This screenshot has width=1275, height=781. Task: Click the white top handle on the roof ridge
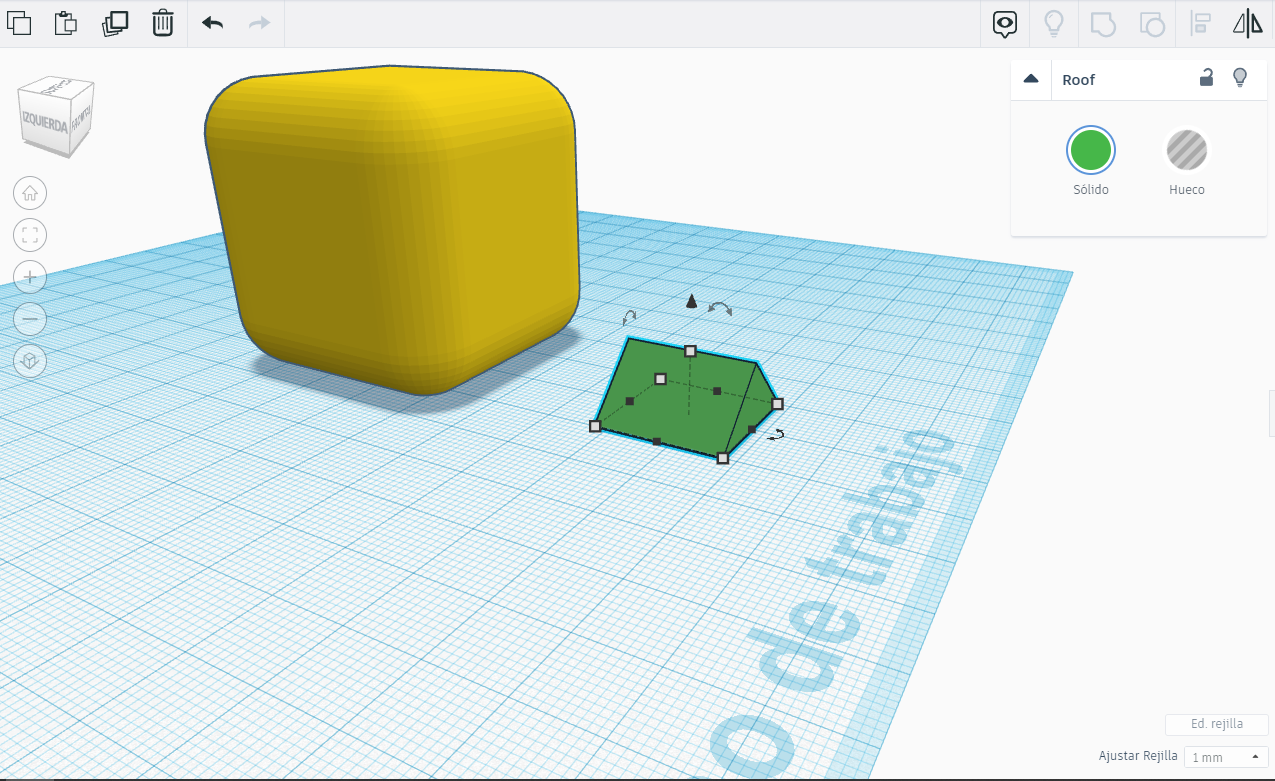point(690,351)
